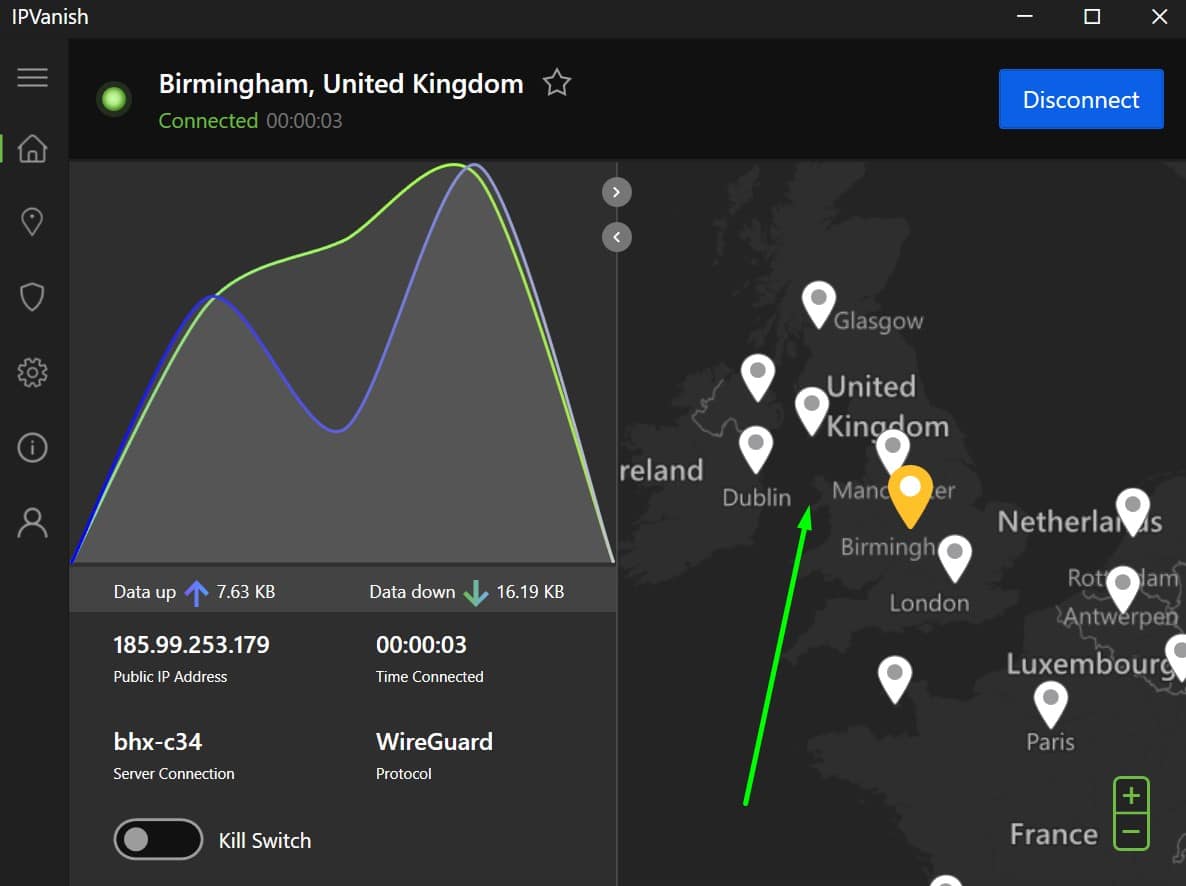This screenshot has height=886, width=1186.
Task: Open the Info icon in sidebar
Action: pyautogui.click(x=33, y=447)
